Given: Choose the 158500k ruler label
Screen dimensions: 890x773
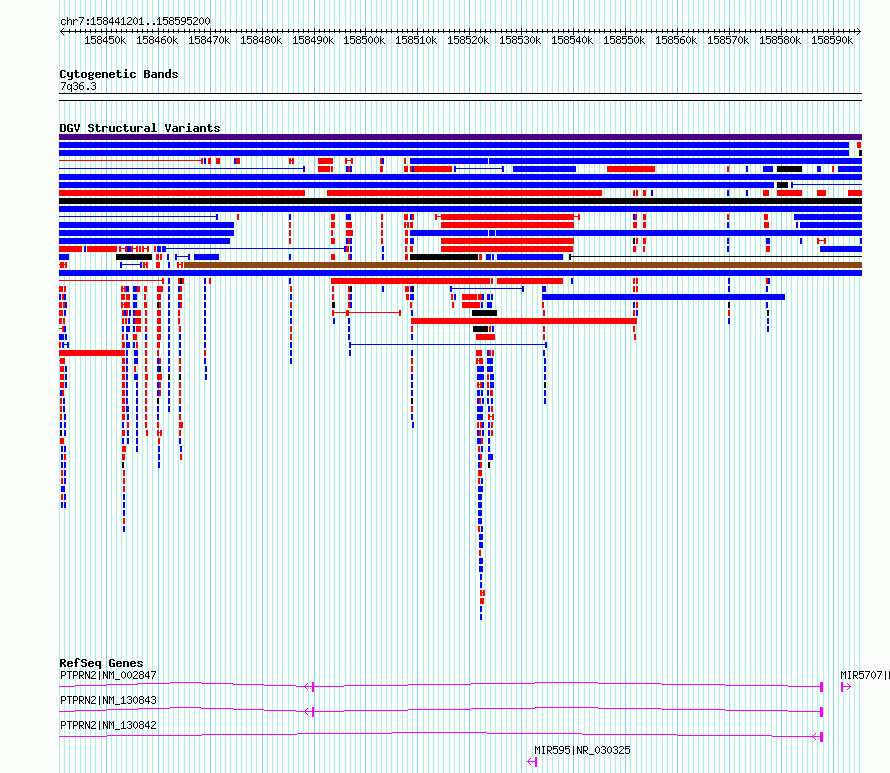Looking at the screenshot, I should point(364,40).
